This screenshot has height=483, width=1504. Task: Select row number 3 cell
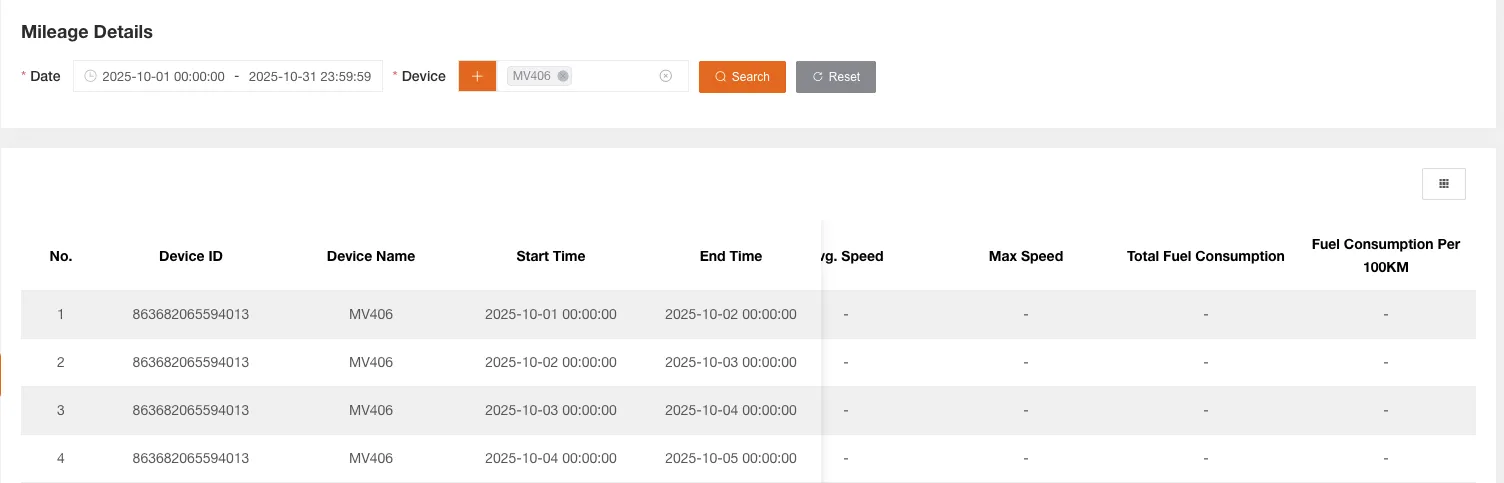(61, 410)
